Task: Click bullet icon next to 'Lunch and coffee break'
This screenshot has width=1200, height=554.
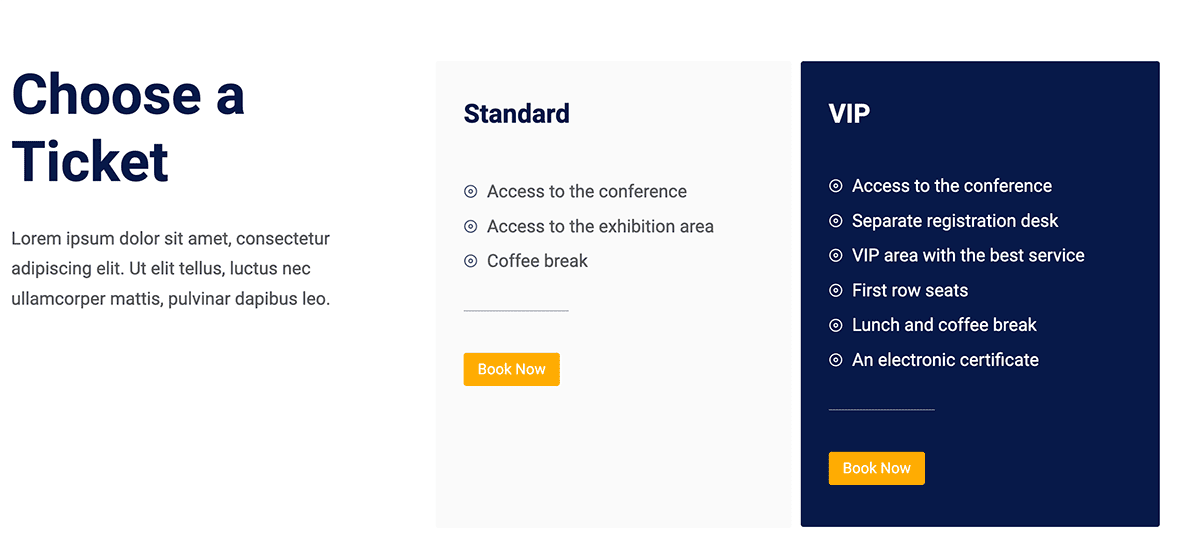Action: (x=836, y=325)
